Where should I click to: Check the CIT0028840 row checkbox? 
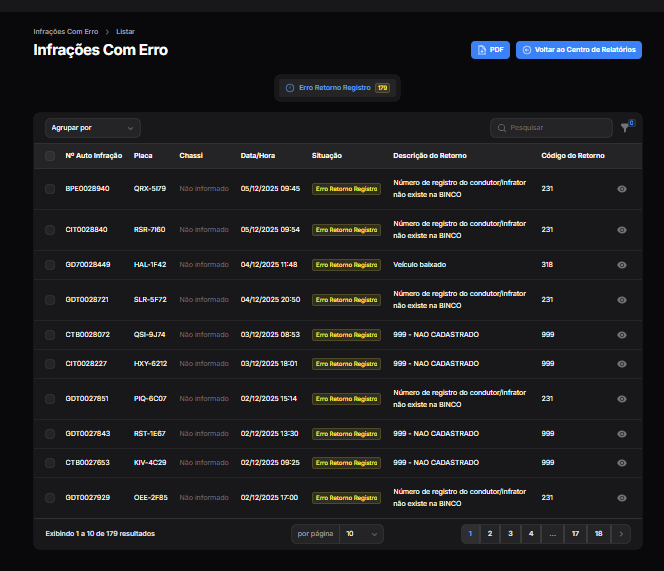[50, 230]
